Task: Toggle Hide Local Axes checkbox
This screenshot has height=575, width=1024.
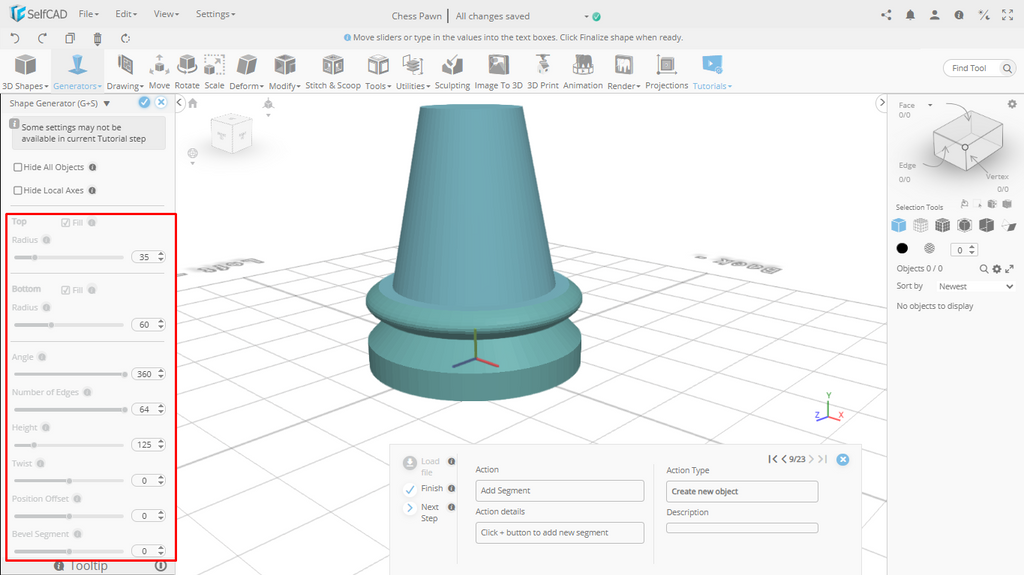Action: [18, 190]
